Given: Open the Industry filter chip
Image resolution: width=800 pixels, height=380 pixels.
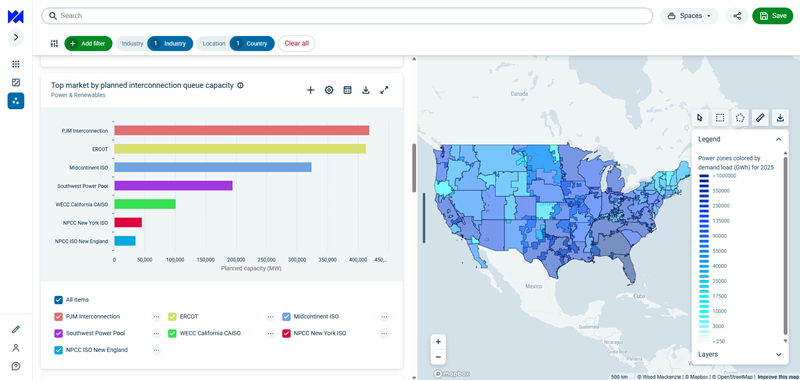Looking at the screenshot, I should tap(170, 43).
